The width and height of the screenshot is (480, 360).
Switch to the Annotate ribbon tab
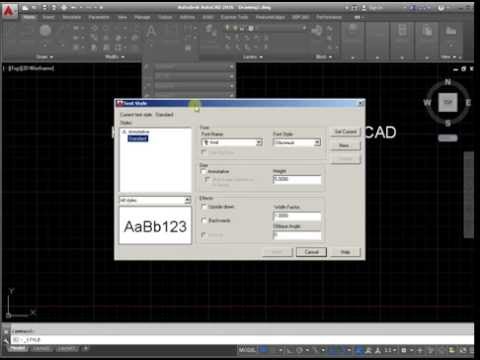(x=71, y=17)
